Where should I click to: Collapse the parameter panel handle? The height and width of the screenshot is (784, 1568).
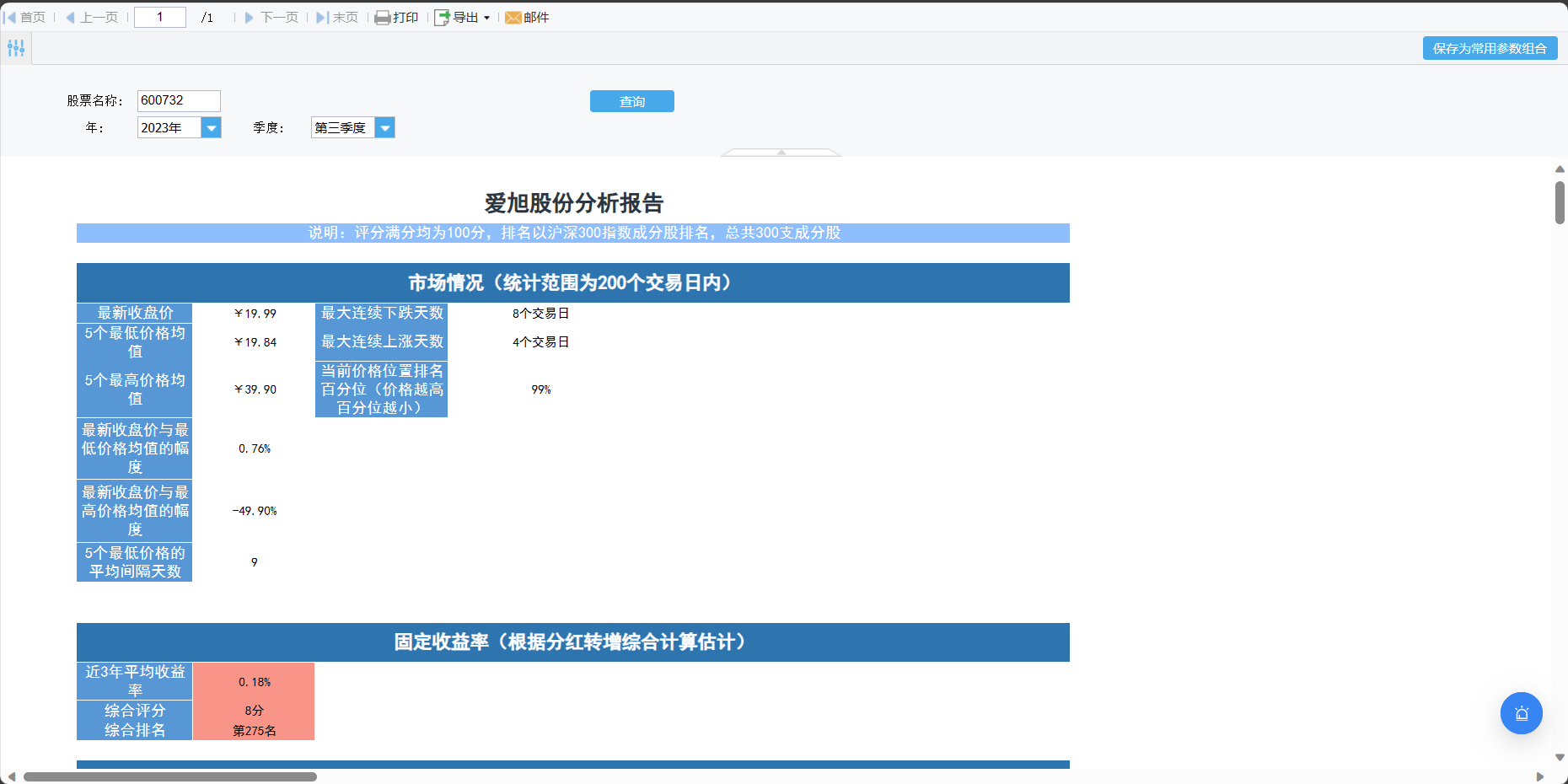[781, 153]
